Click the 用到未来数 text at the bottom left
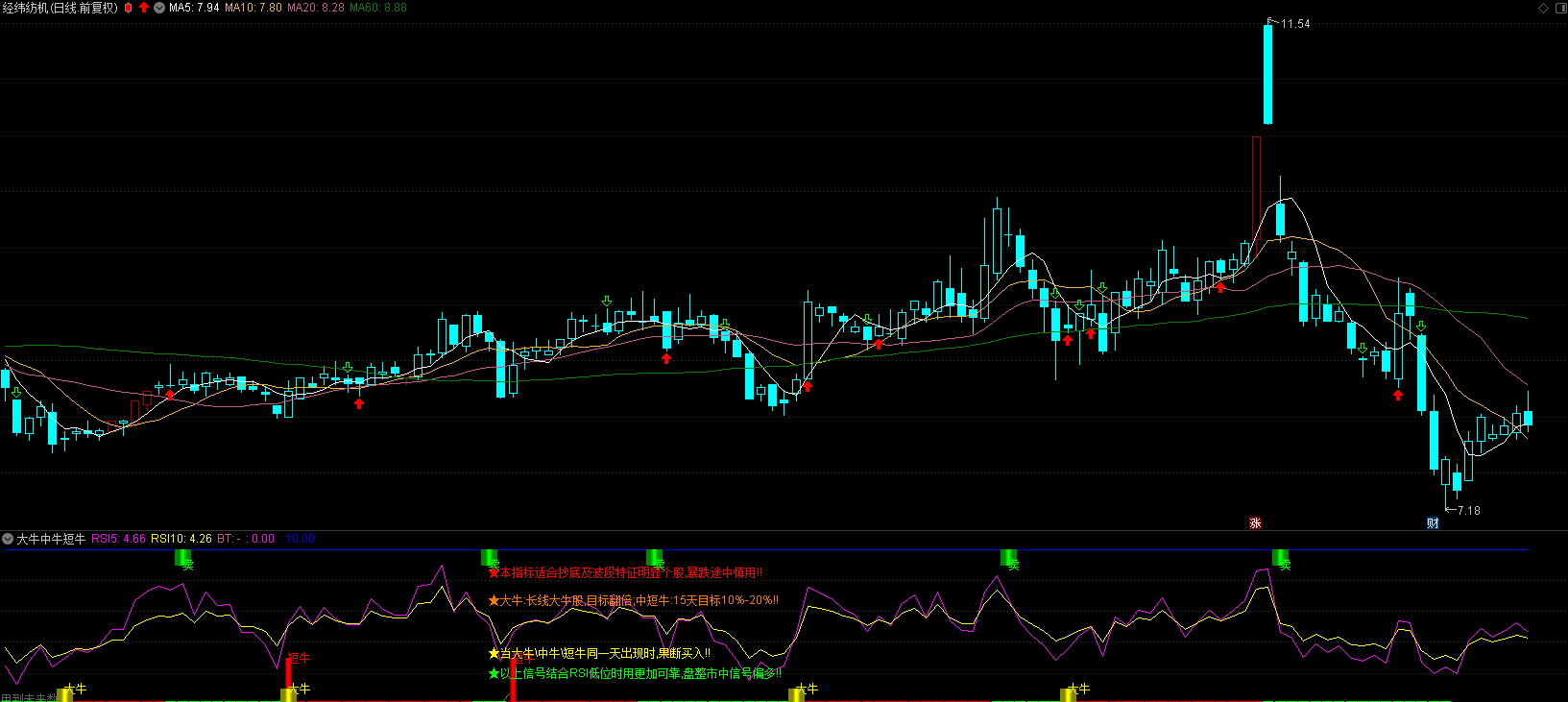1568x702 pixels. (x=29, y=697)
